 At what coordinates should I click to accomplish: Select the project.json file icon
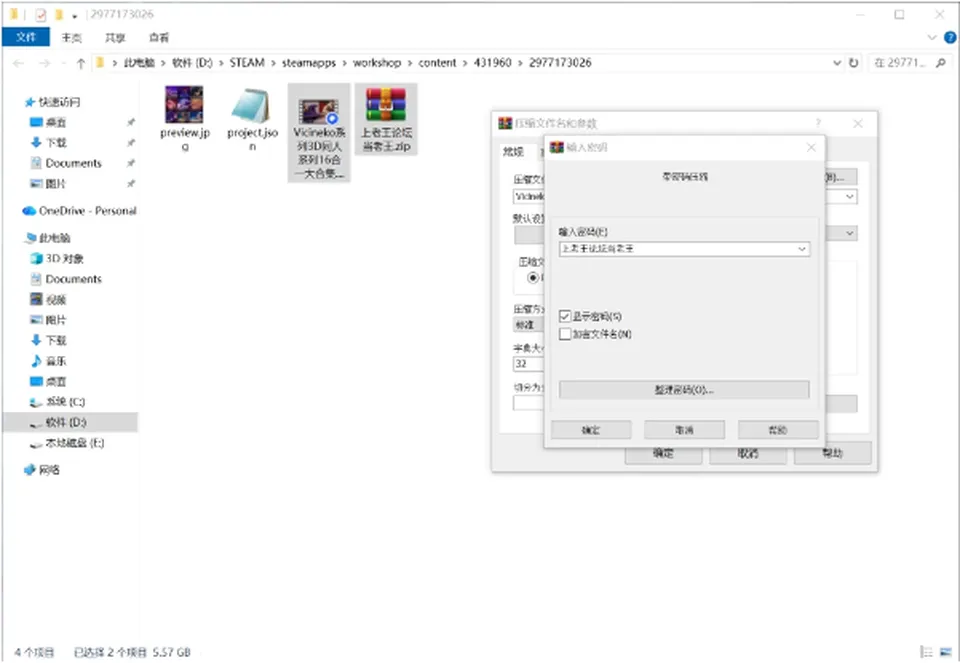click(x=252, y=105)
